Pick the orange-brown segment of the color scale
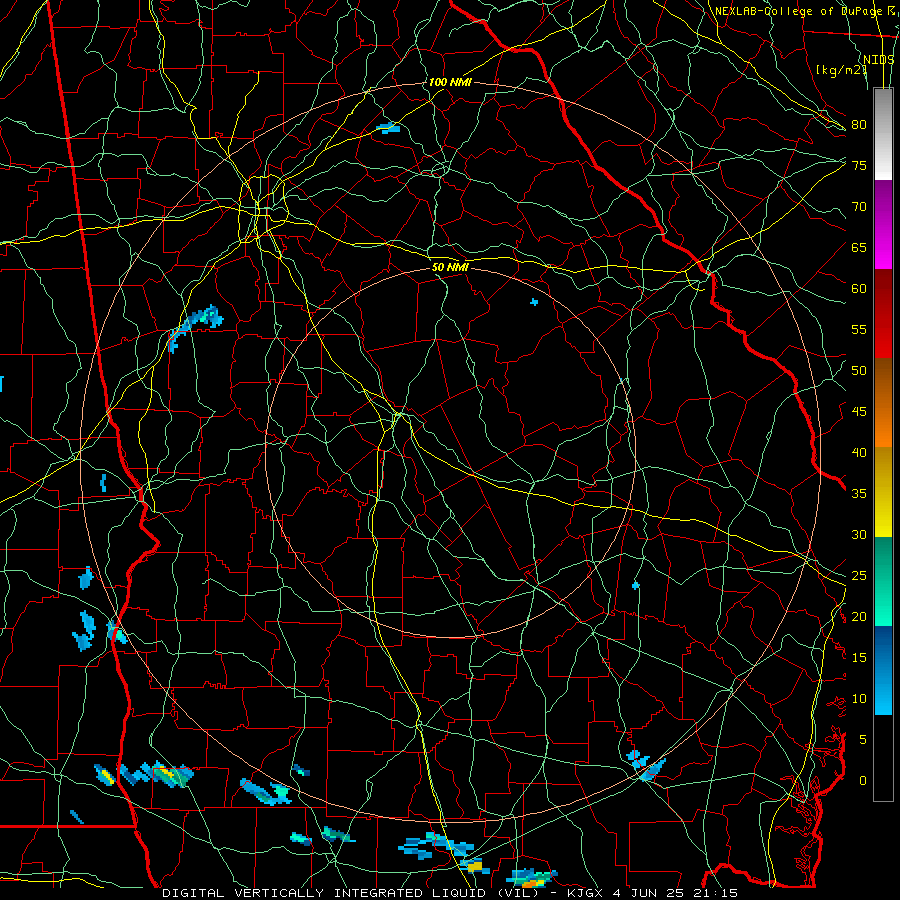 click(x=883, y=403)
